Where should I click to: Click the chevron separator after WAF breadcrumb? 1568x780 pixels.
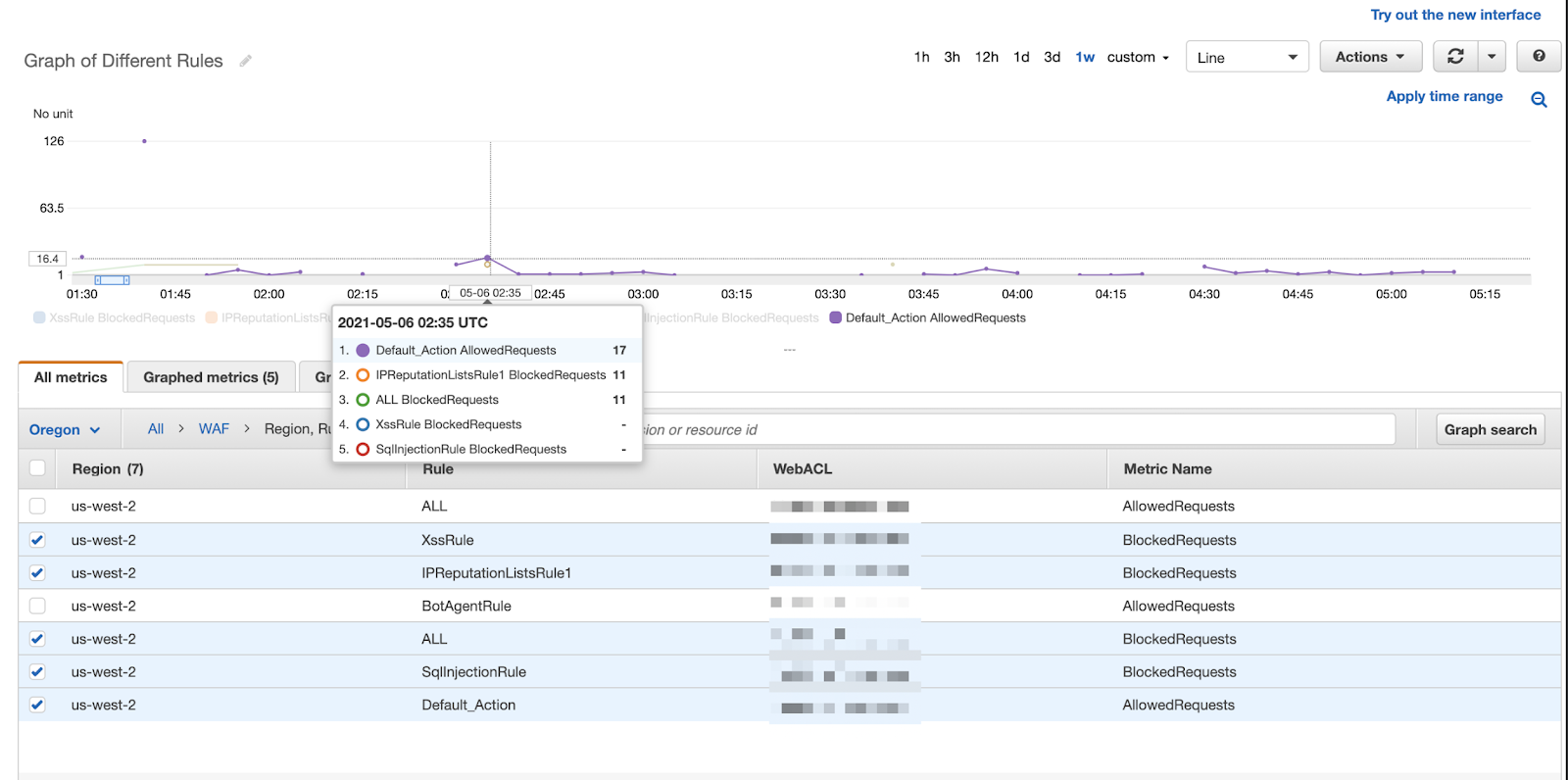(x=247, y=429)
